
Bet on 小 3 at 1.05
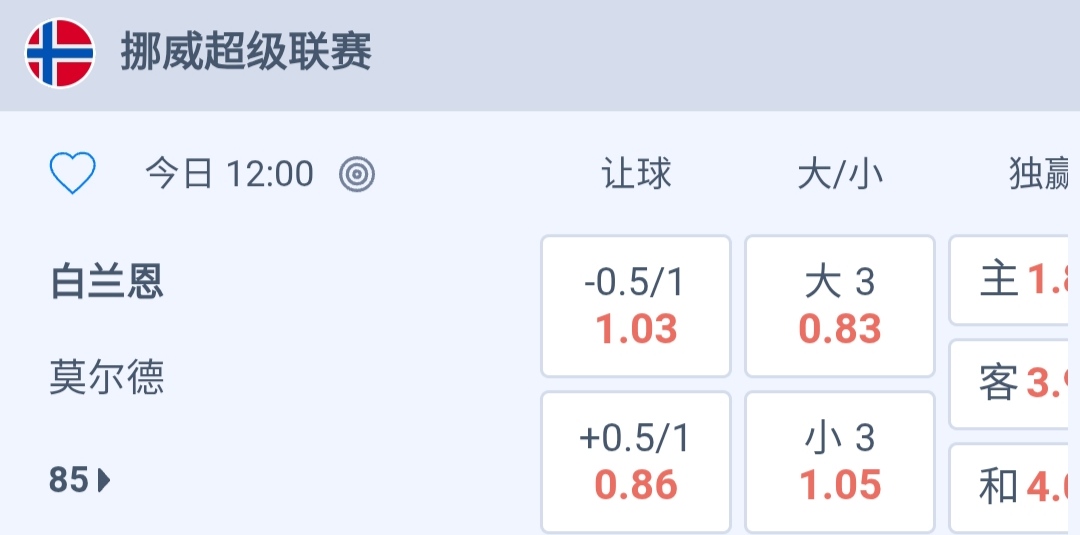(x=840, y=462)
